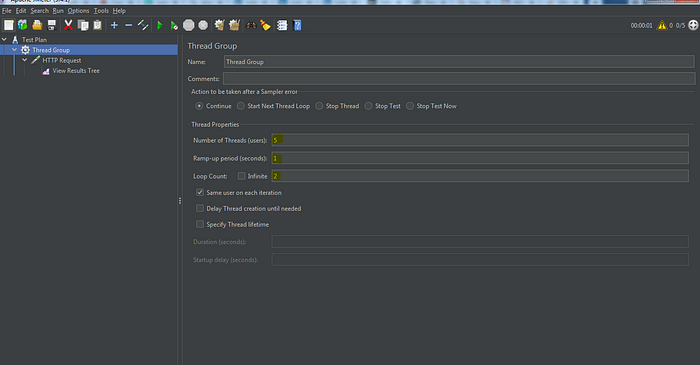Open the Tools menu
The height and width of the screenshot is (365, 700).
tap(101, 11)
